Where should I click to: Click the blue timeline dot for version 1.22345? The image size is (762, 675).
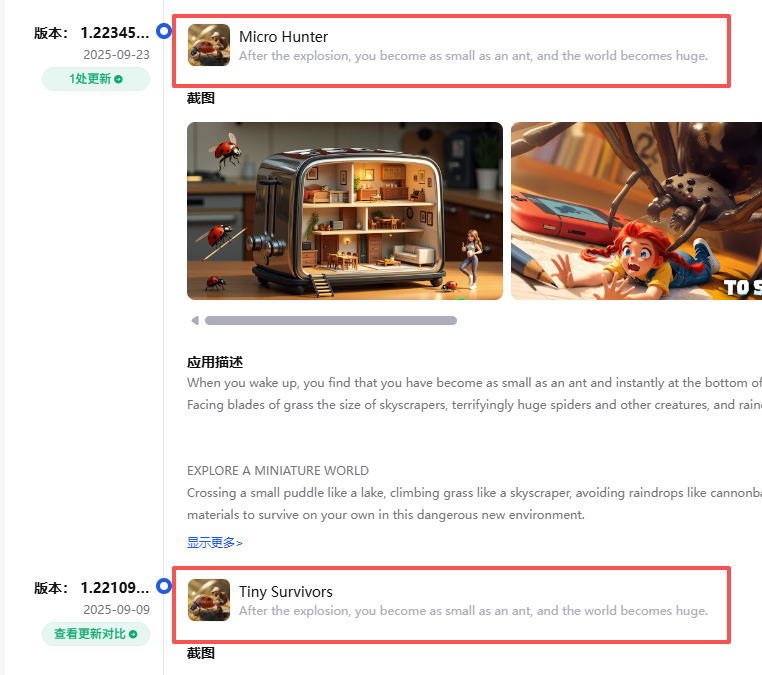tap(164, 31)
